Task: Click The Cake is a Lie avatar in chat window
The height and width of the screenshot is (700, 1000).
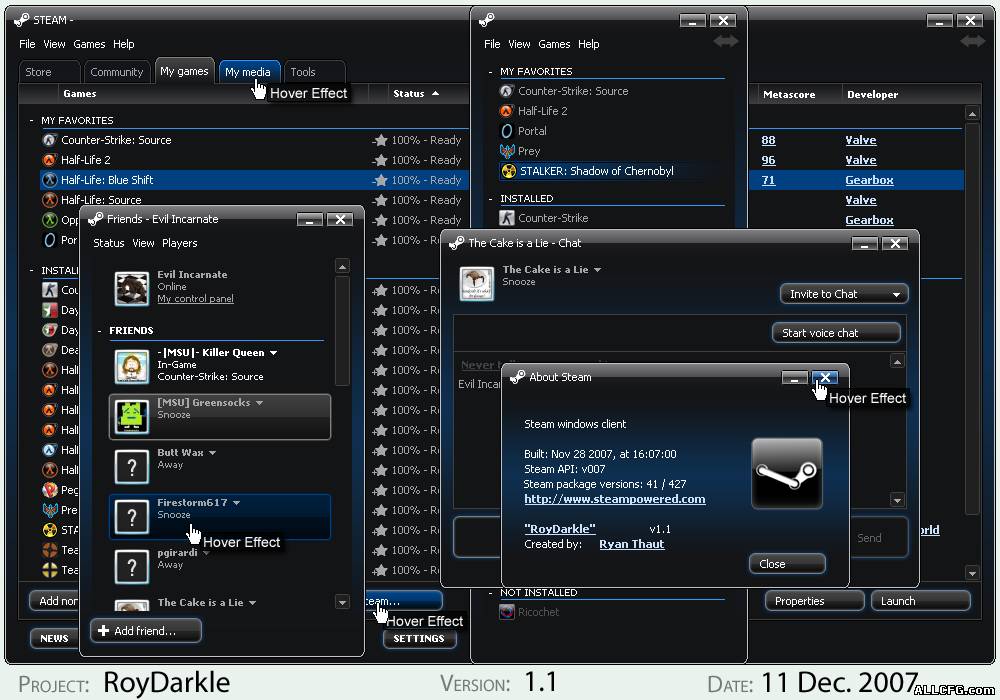Action: pyautogui.click(x=476, y=283)
